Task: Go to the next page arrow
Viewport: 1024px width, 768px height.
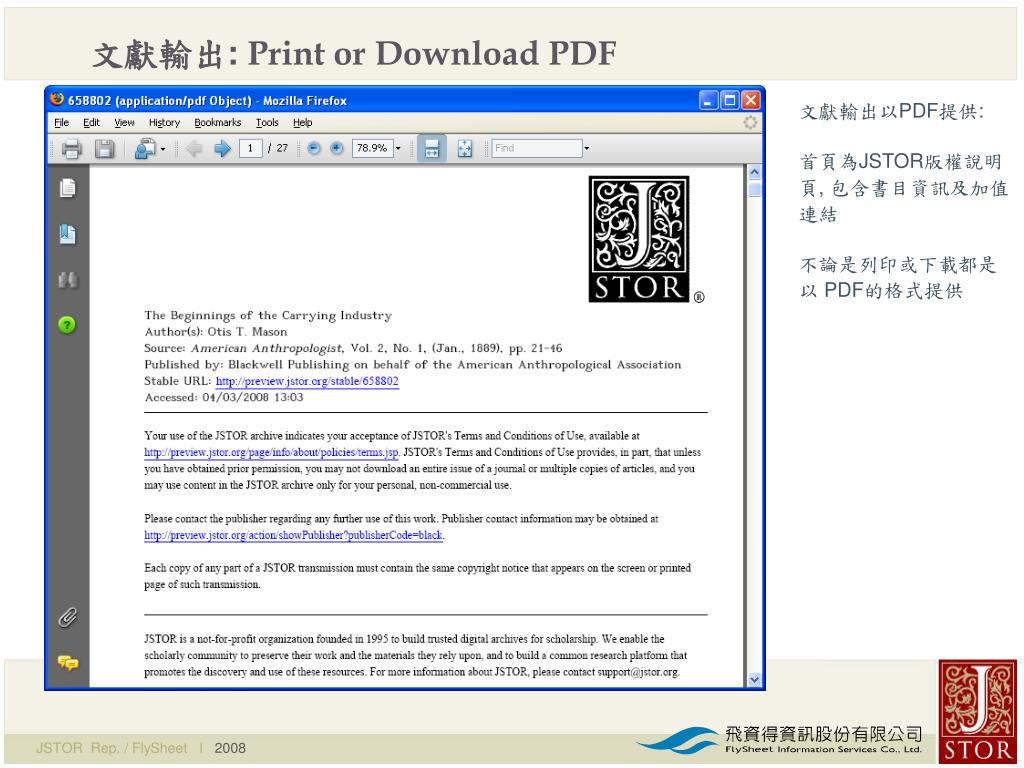Action: [x=223, y=149]
